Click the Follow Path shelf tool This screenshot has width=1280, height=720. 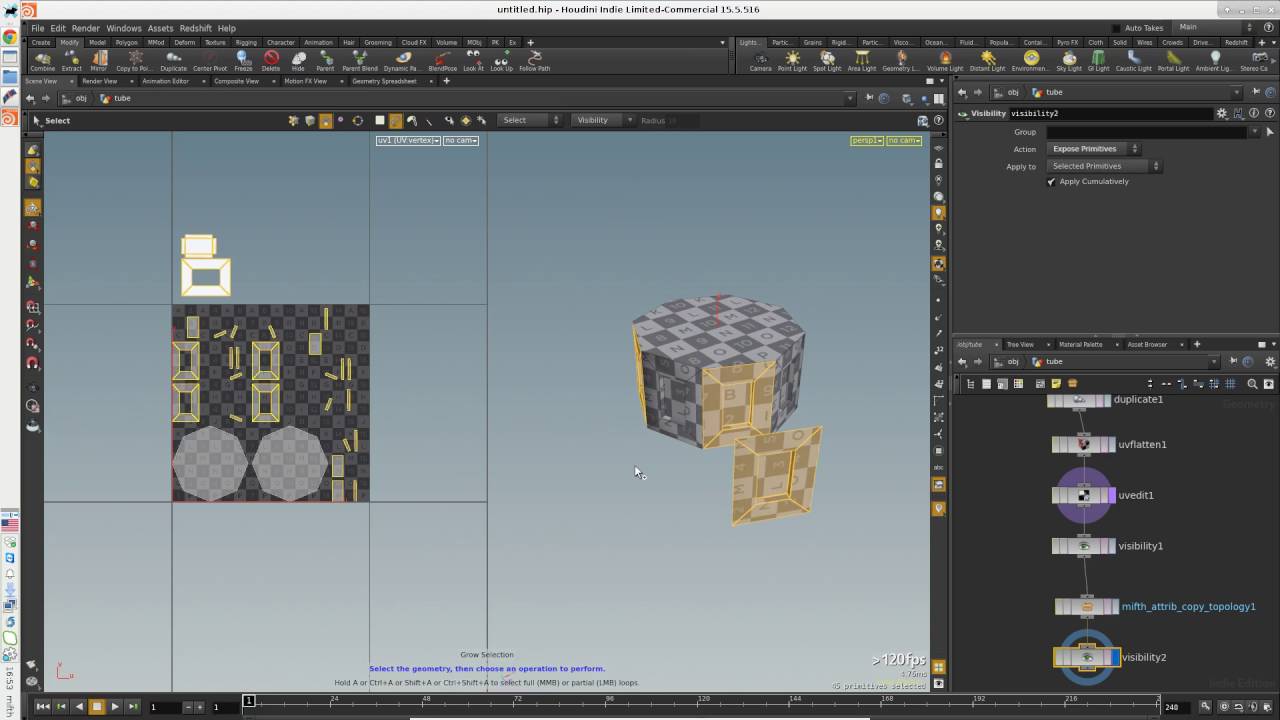[x=534, y=61]
